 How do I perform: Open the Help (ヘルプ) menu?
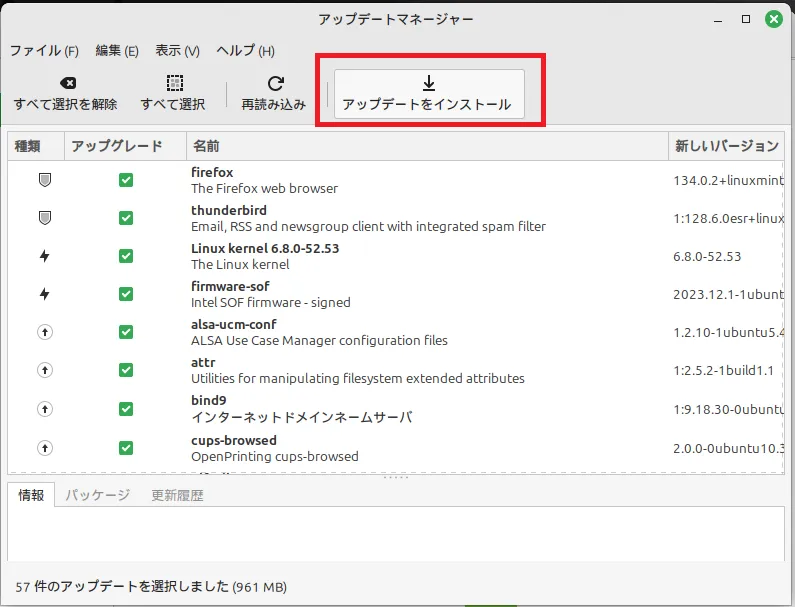(x=245, y=51)
